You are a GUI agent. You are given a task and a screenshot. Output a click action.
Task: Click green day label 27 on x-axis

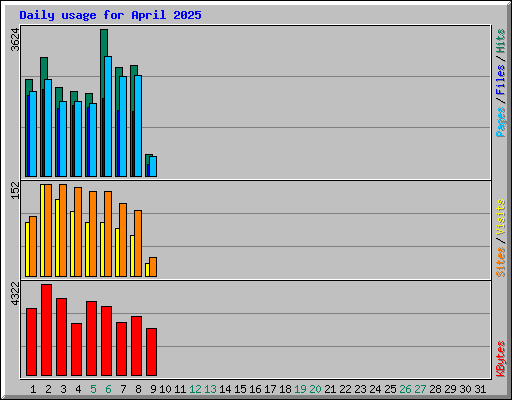[420, 389]
